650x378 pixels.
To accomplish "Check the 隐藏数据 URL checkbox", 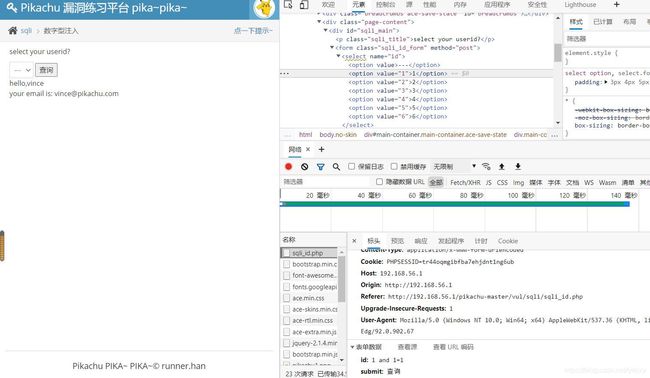I will (x=379, y=182).
